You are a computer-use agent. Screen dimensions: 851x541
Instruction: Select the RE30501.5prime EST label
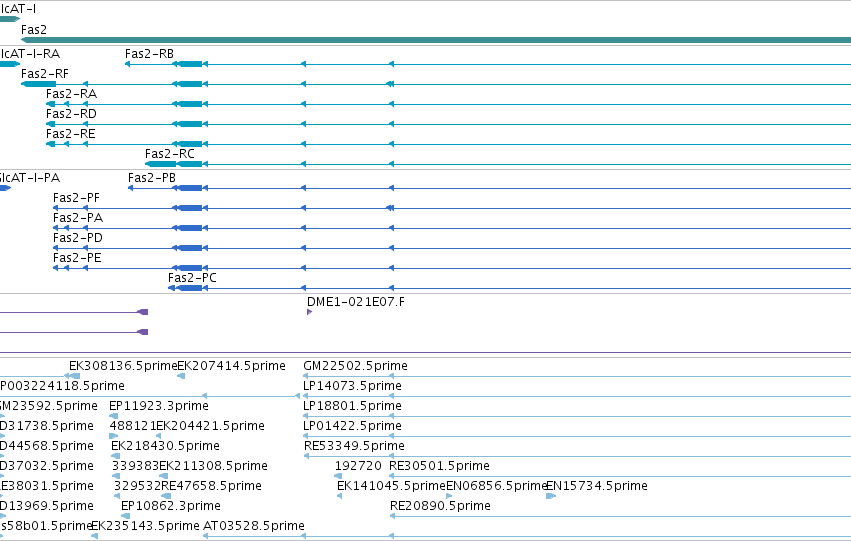440,467
